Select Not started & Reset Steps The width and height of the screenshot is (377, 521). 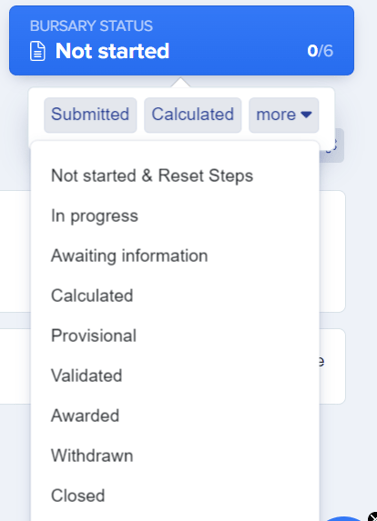point(152,176)
